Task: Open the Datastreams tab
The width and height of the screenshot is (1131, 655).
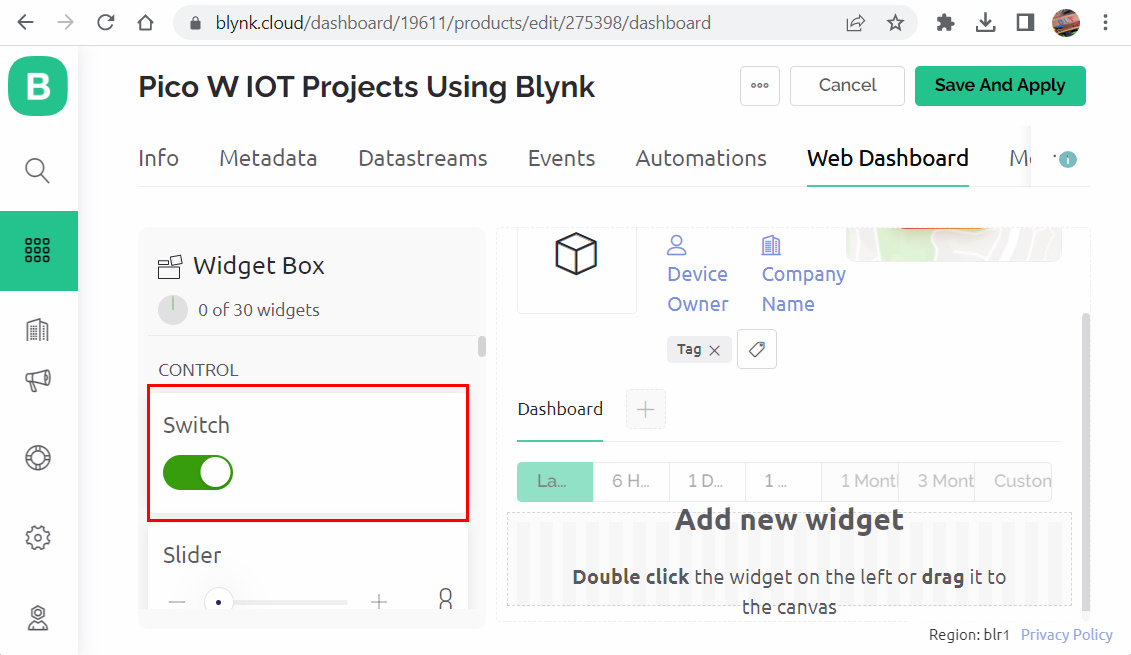Action: tap(423, 158)
